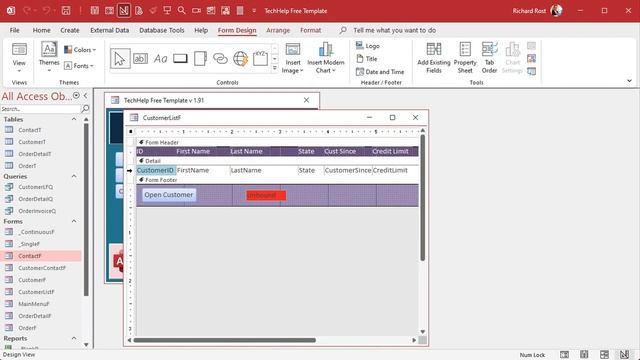Image resolution: width=640 pixels, height=360 pixels.
Task: Switch to the Format tab
Action: click(311, 30)
